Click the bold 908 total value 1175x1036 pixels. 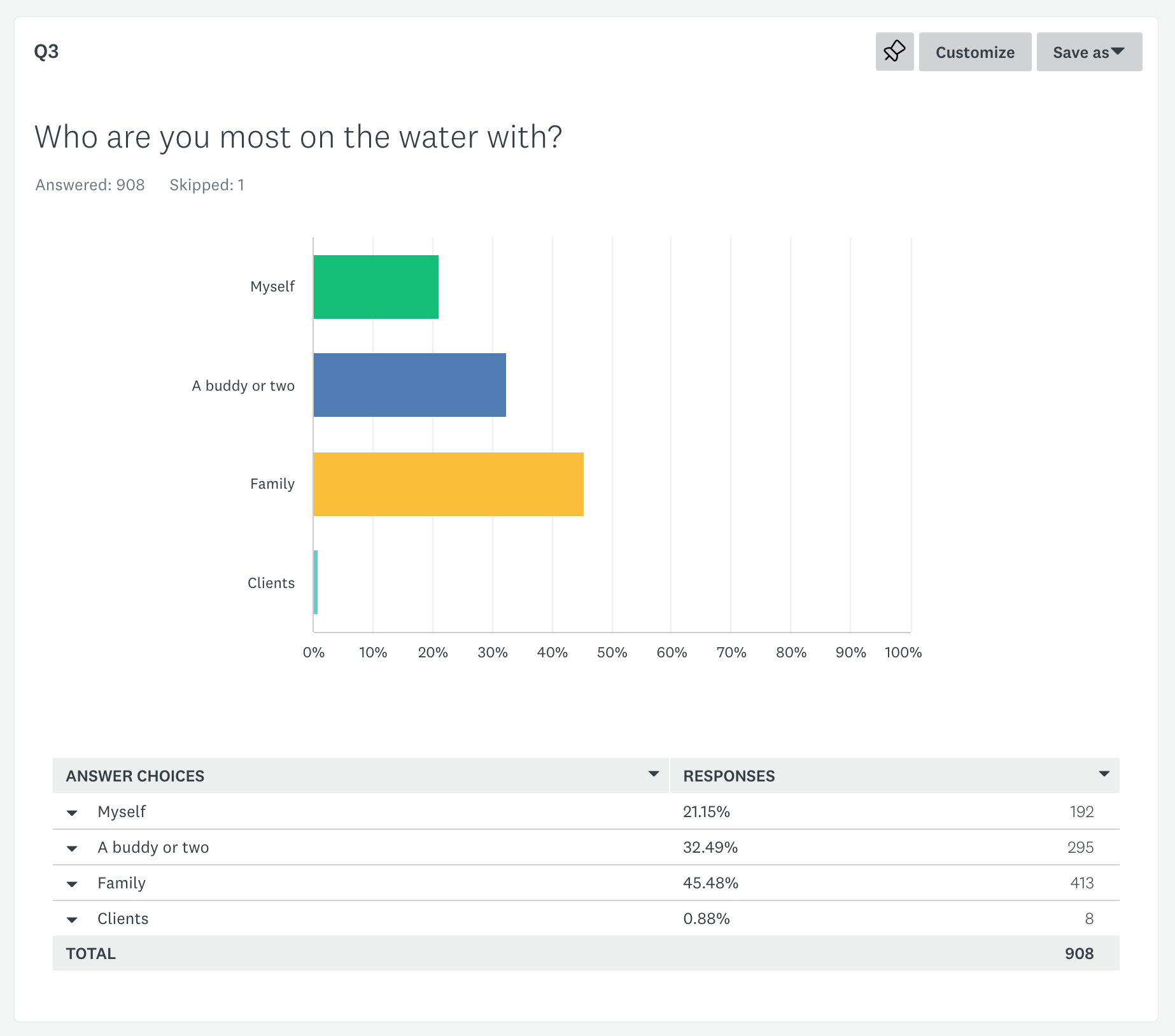[x=1080, y=954]
